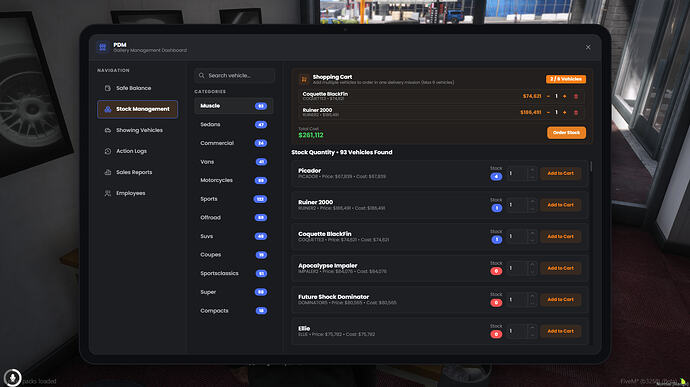Select the Muscle category

coord(234,106)
